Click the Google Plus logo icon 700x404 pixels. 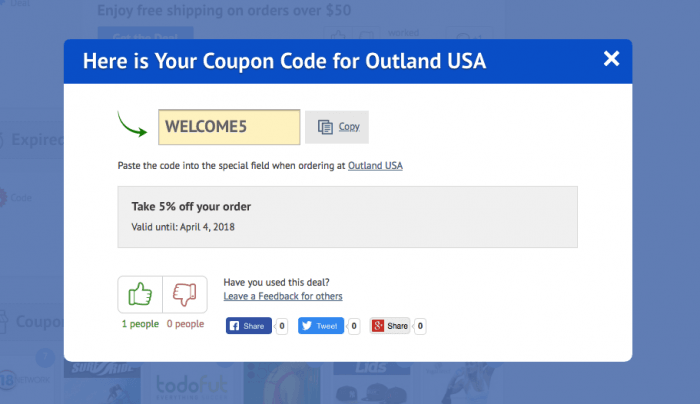click(378, 326)
